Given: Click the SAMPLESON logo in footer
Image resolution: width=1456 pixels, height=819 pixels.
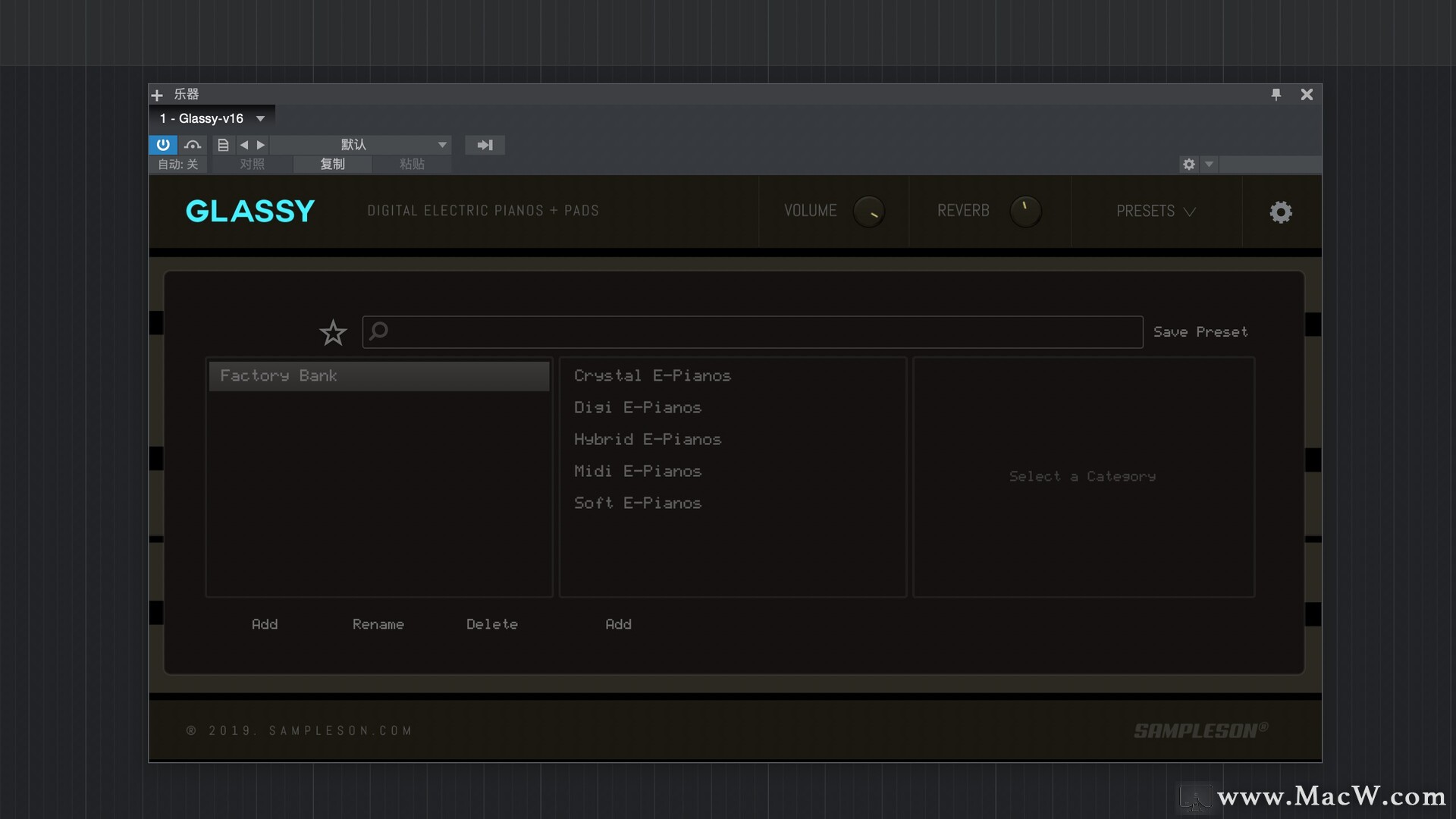Looking at the screenshot, I should pos(1200,730).
